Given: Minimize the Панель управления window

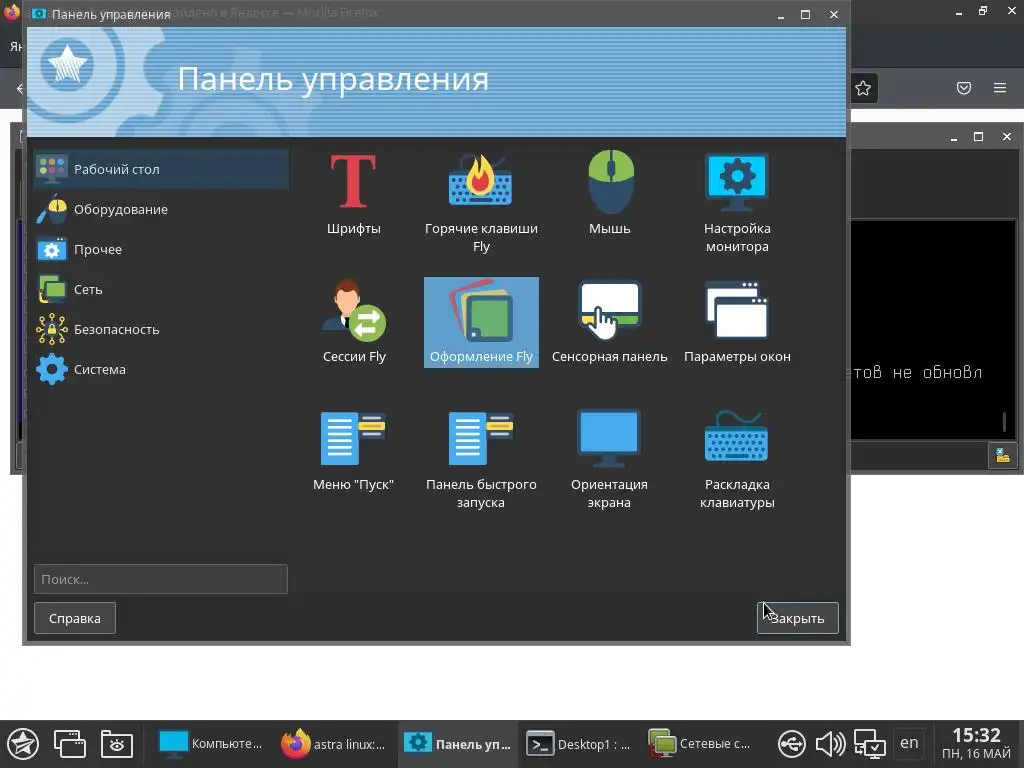Looking at the screenshot, I should pos(780,14).
